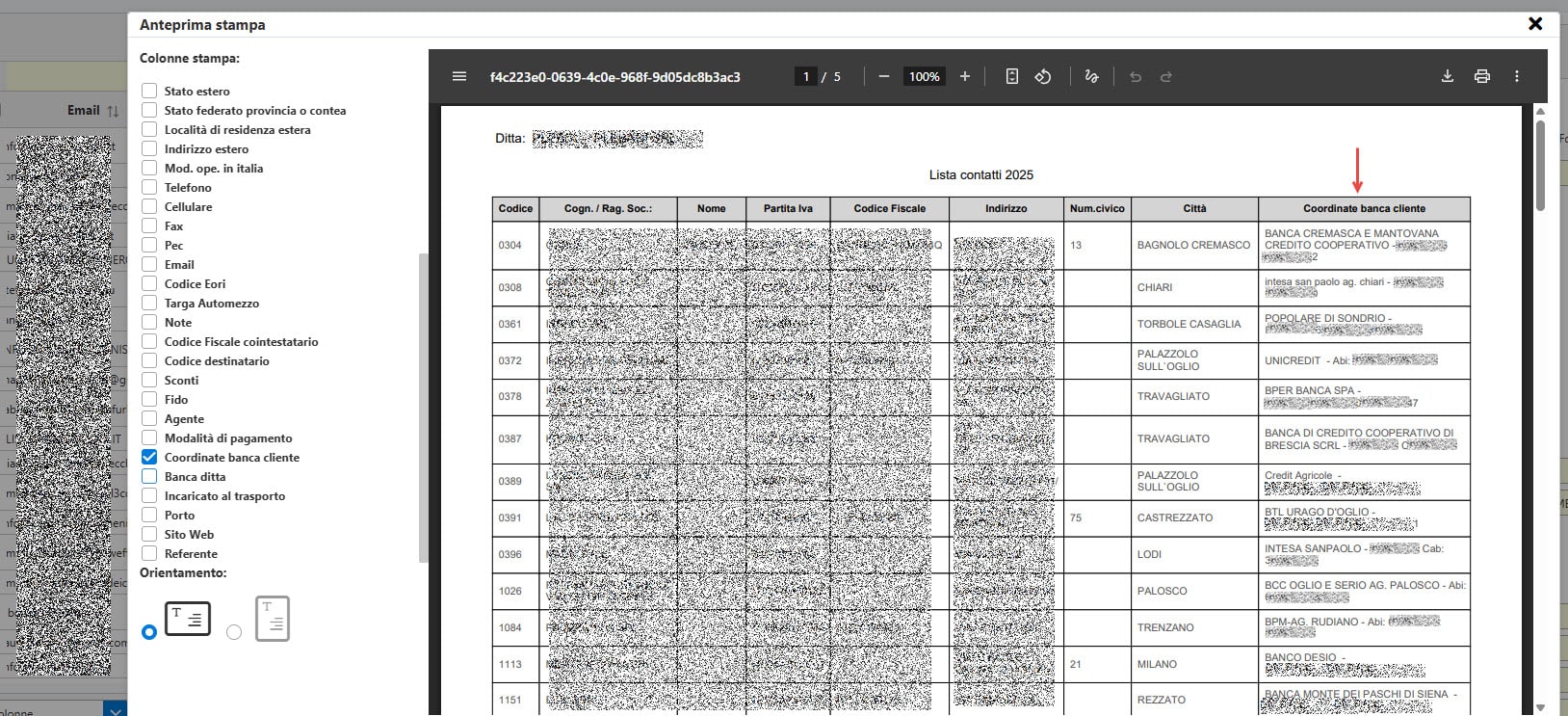Tick the Modalità di pagamento checkbox
The width and height of the screenshot is (1568, 716).
coord(149,438)
